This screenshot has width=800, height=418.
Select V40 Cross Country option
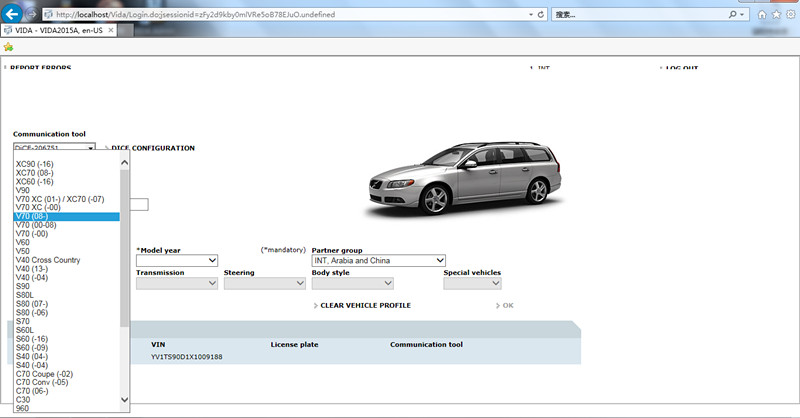pos(67,260)
